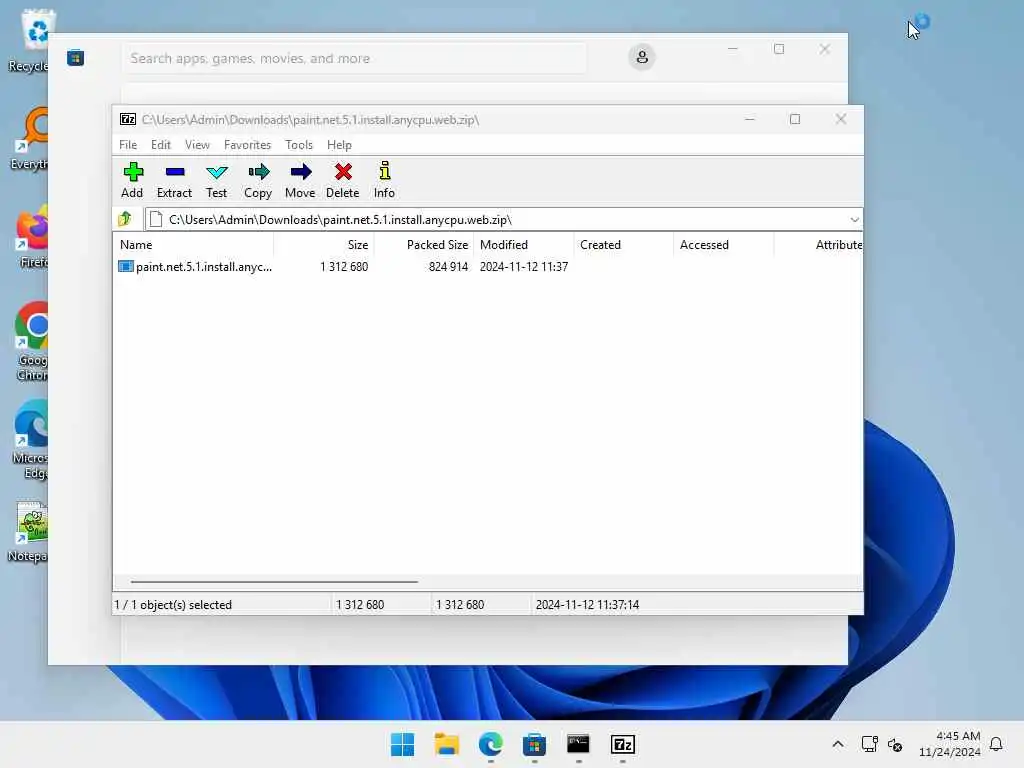Open the Google Chrome desktop shortcut
This screenshot has width=1024, height=768.
[x=31, y=342]
